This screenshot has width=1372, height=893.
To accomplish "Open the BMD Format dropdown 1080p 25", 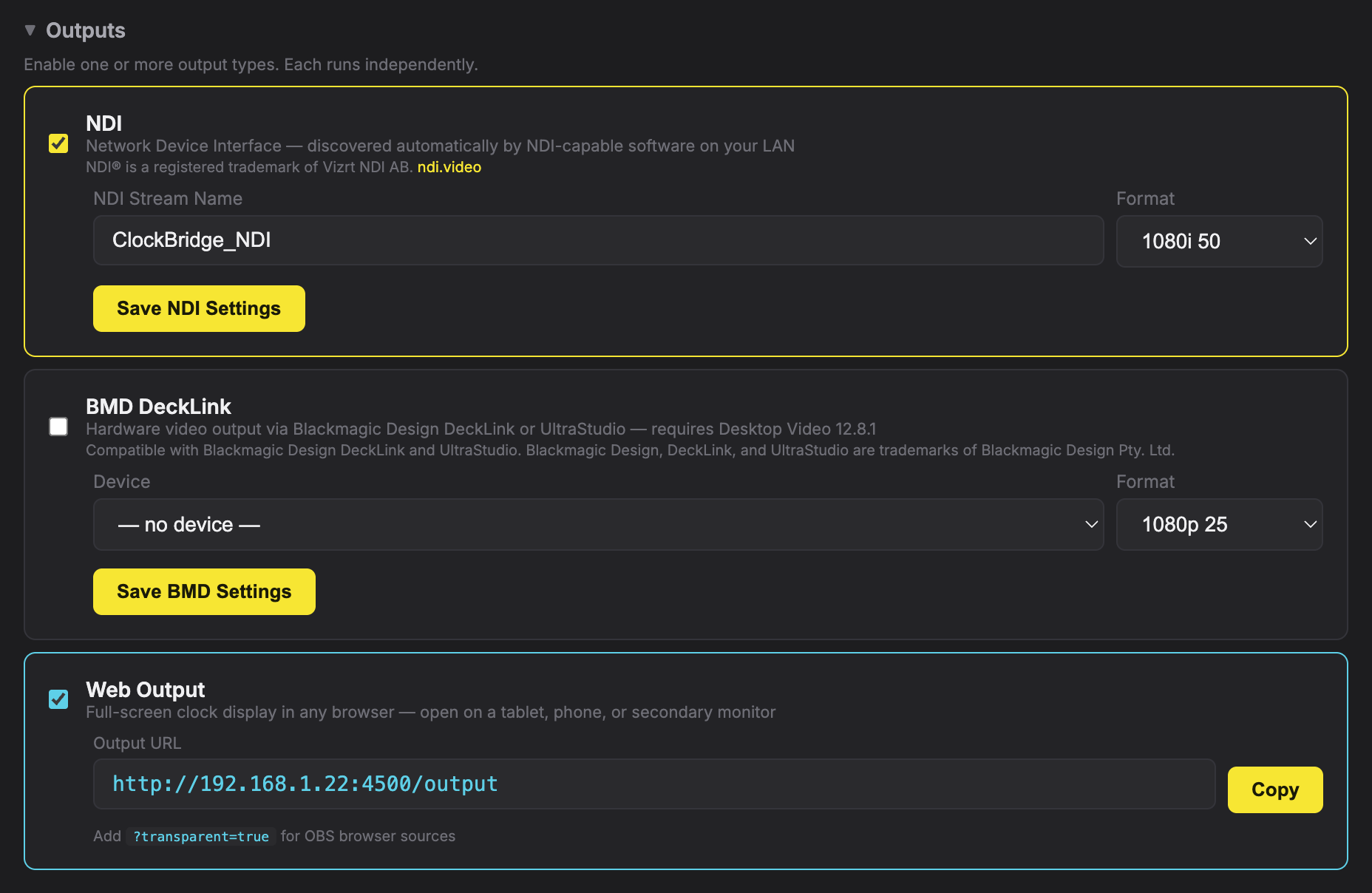I will click(x=1220, y=524).
